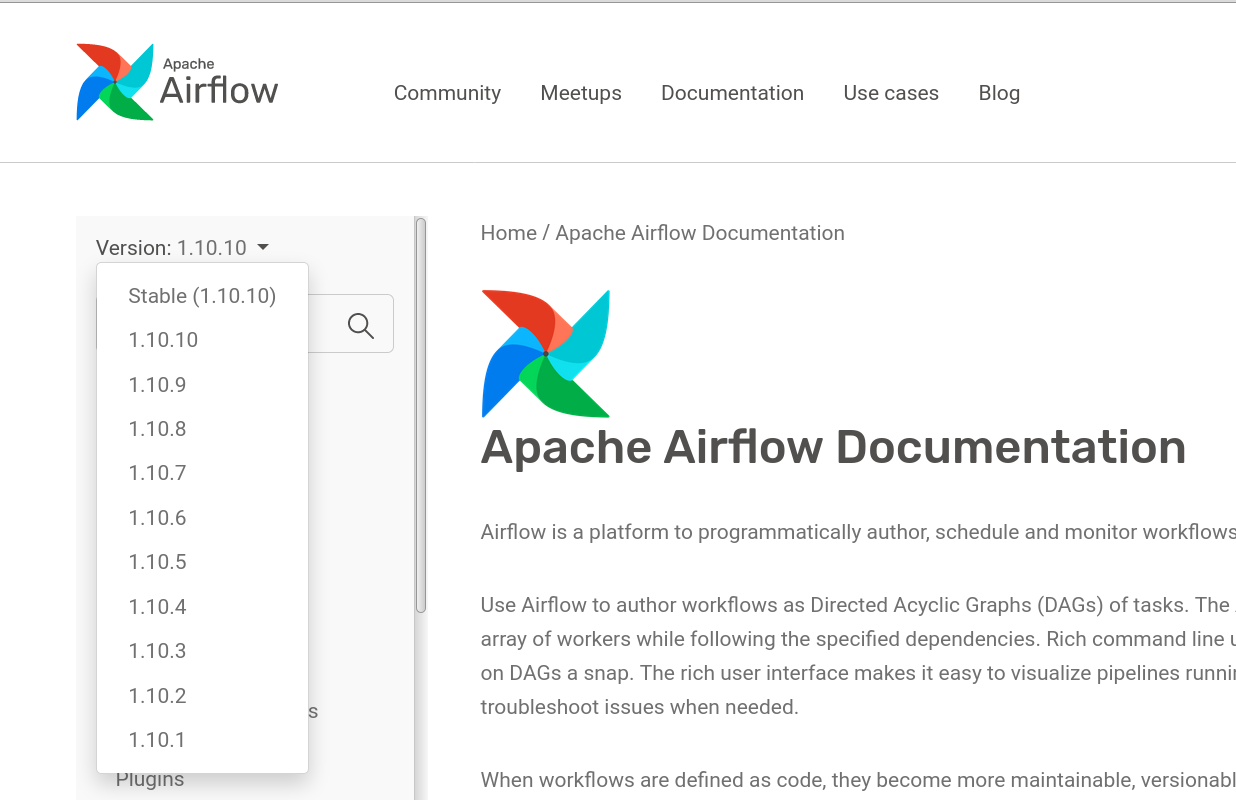This screenshot has width=1236, height=800.
Task: Open the Community nav link
Action: pos(447,93)
